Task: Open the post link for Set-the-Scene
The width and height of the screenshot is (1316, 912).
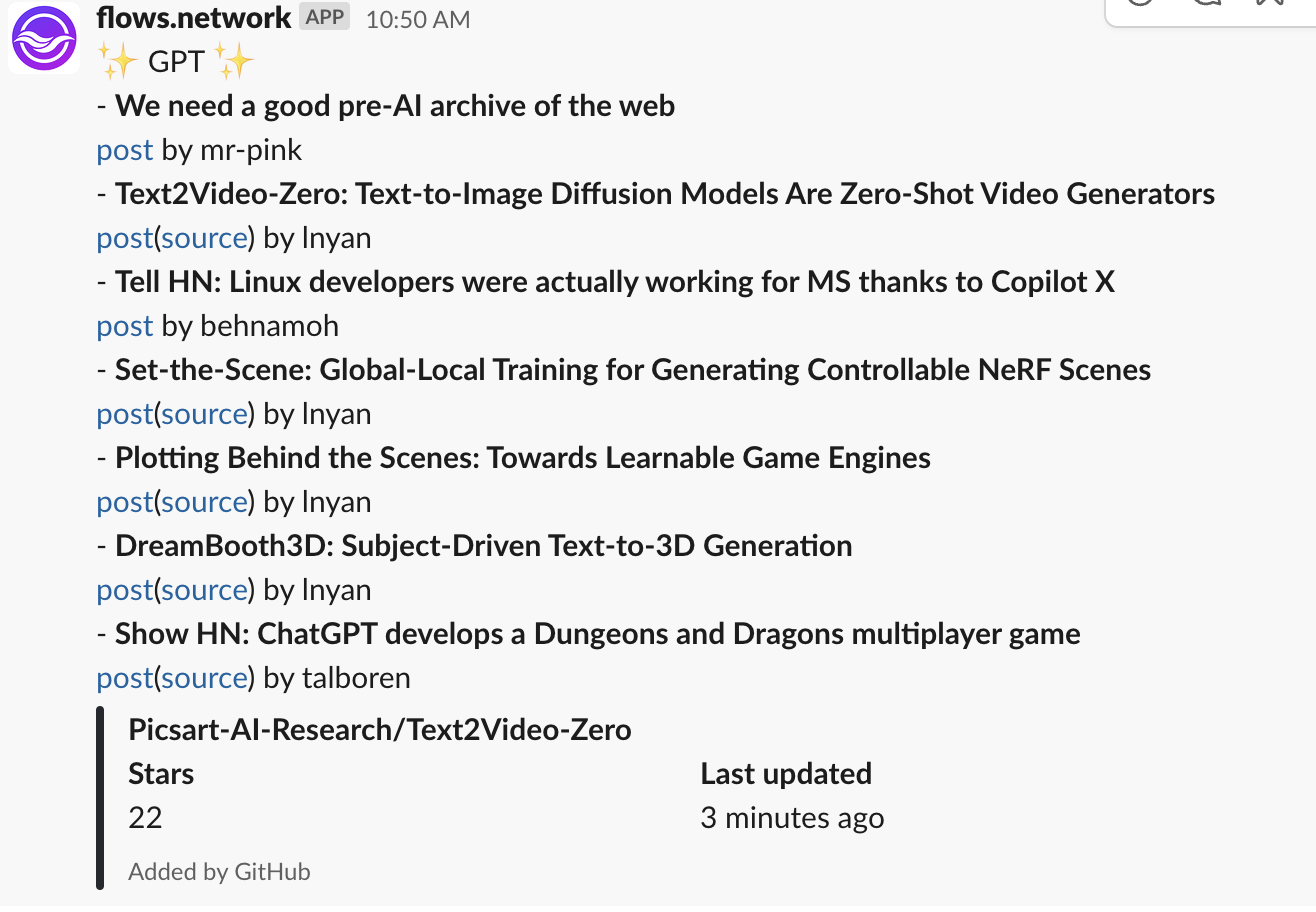Action: (125, 414)
